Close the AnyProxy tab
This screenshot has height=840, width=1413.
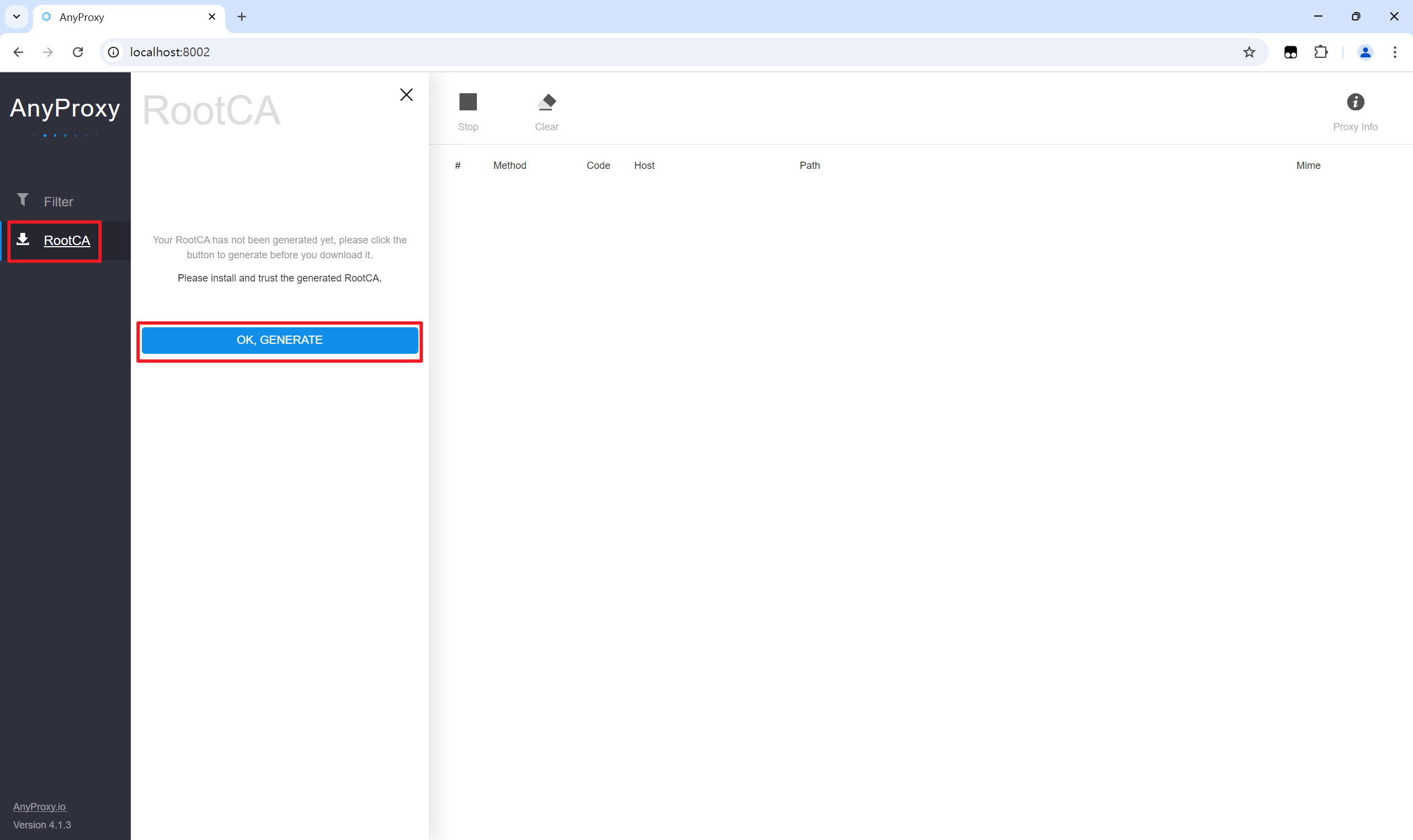[212, 17]
